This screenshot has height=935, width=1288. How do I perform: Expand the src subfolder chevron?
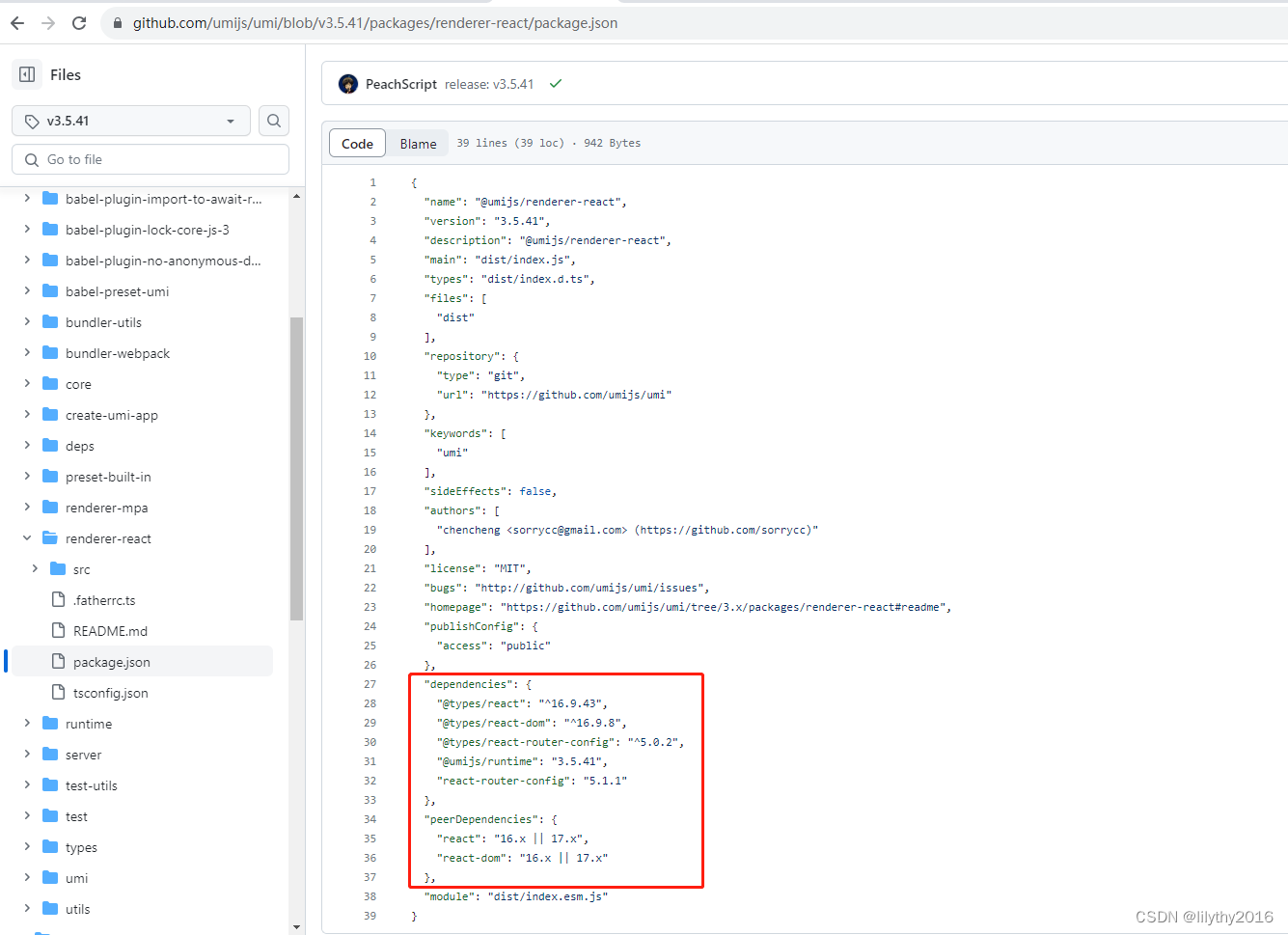click(x=35, y=569)
